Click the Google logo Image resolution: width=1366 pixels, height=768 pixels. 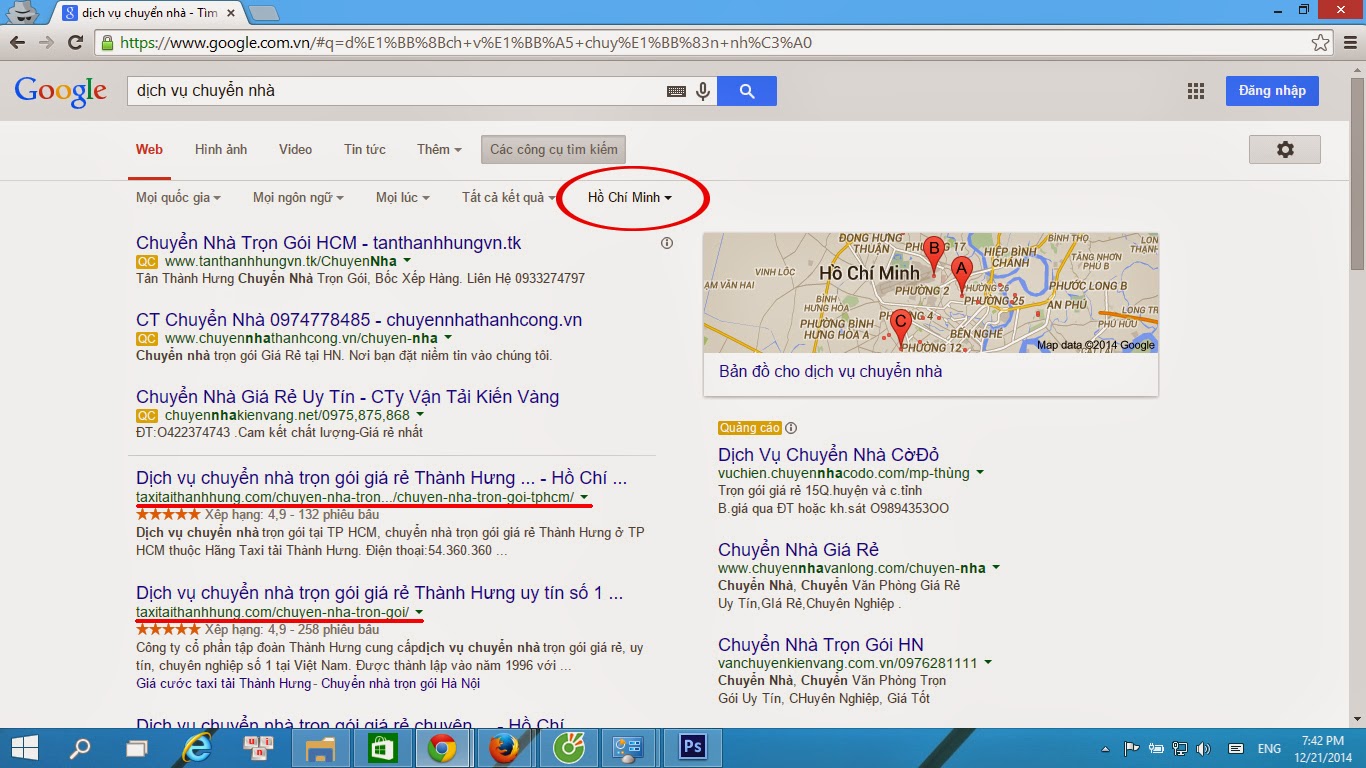[x=61, y=91]
